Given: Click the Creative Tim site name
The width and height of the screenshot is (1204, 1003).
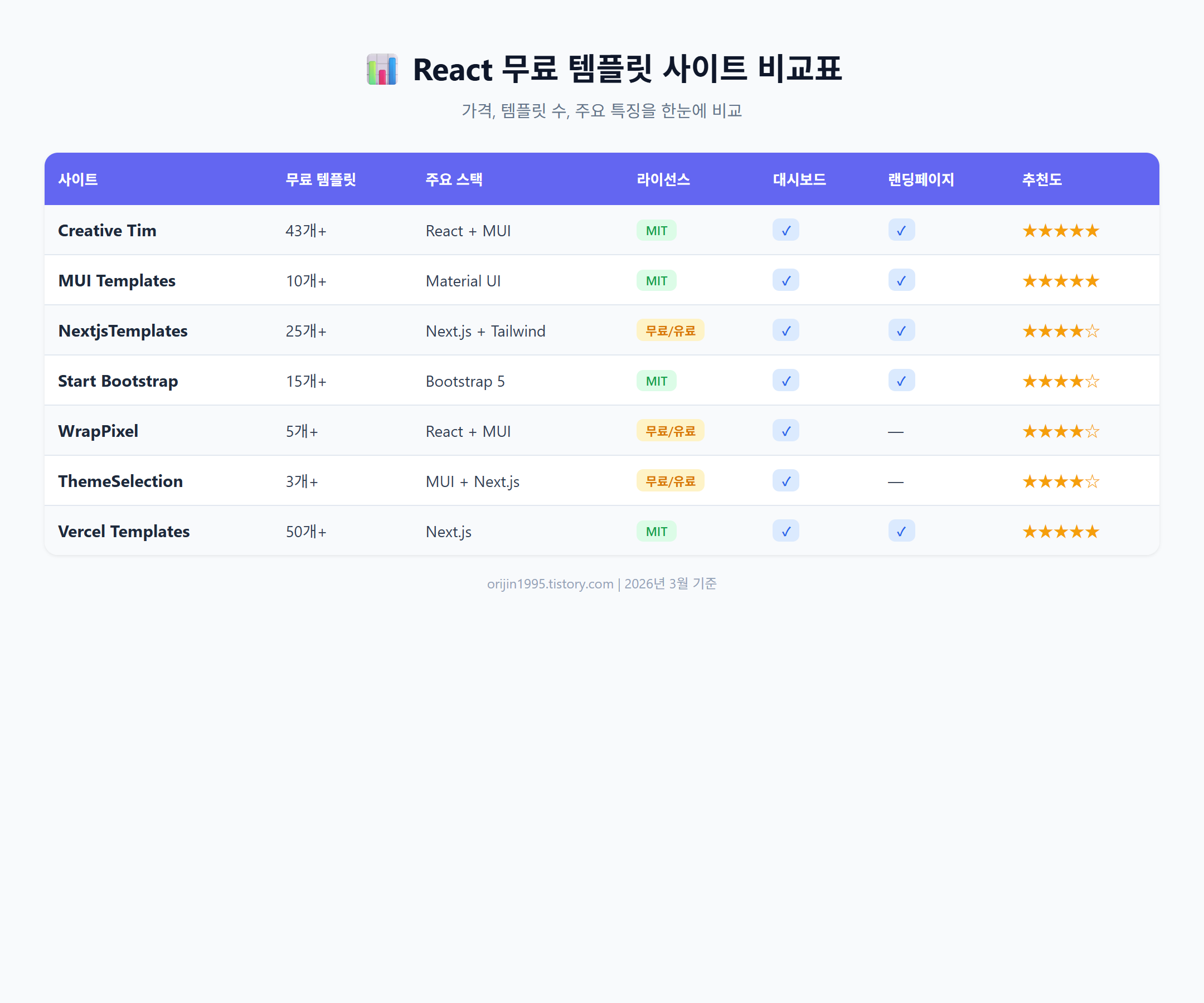Looking at the screenshot, I should (106, 230).
